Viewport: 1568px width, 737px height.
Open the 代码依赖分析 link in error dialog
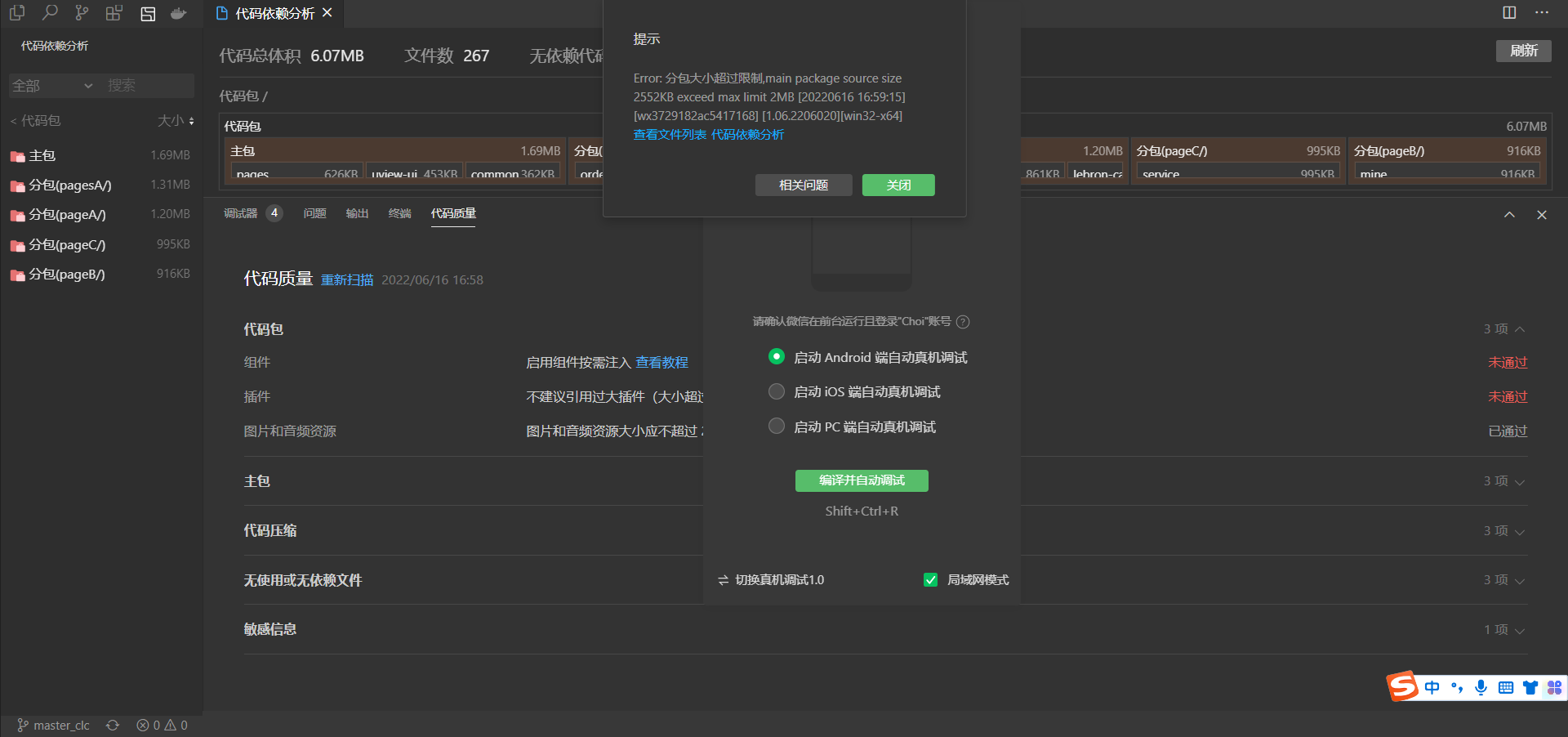pyautogui.click(x=747, y=135)
